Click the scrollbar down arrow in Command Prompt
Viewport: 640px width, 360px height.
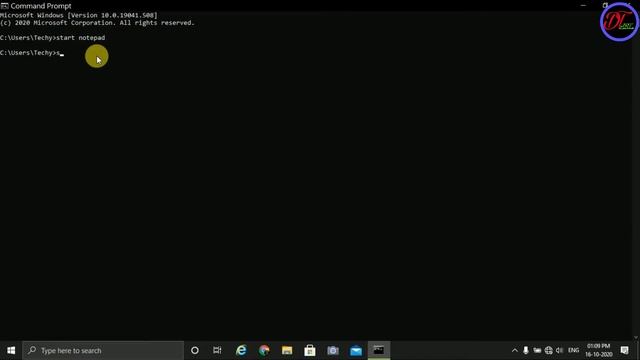click(x=636, y=338)
